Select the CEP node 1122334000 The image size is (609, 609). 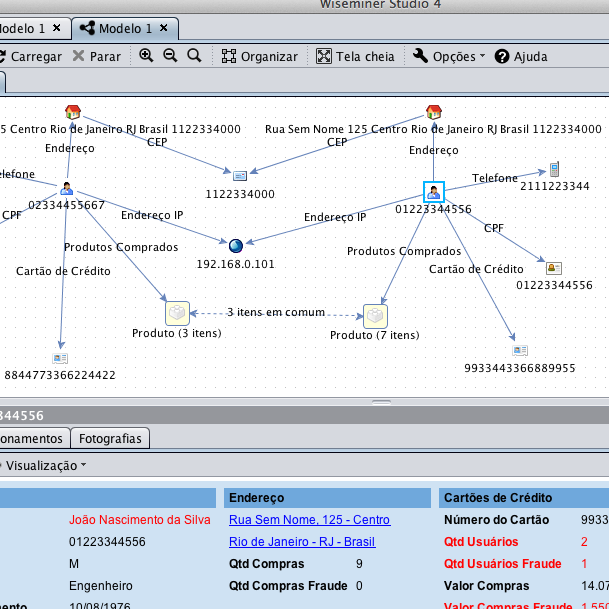(x=240, y=176)
